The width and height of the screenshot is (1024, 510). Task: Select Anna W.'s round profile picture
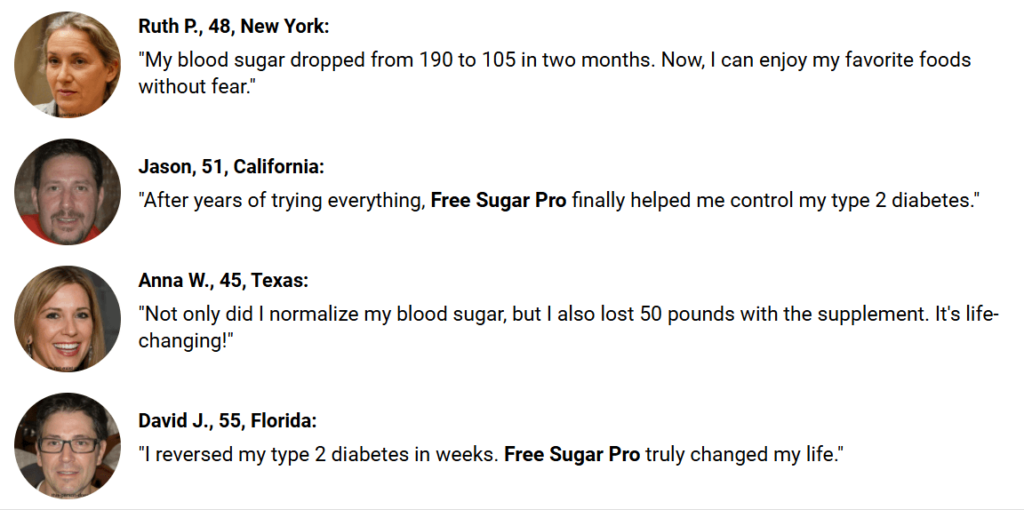point(67,319)
